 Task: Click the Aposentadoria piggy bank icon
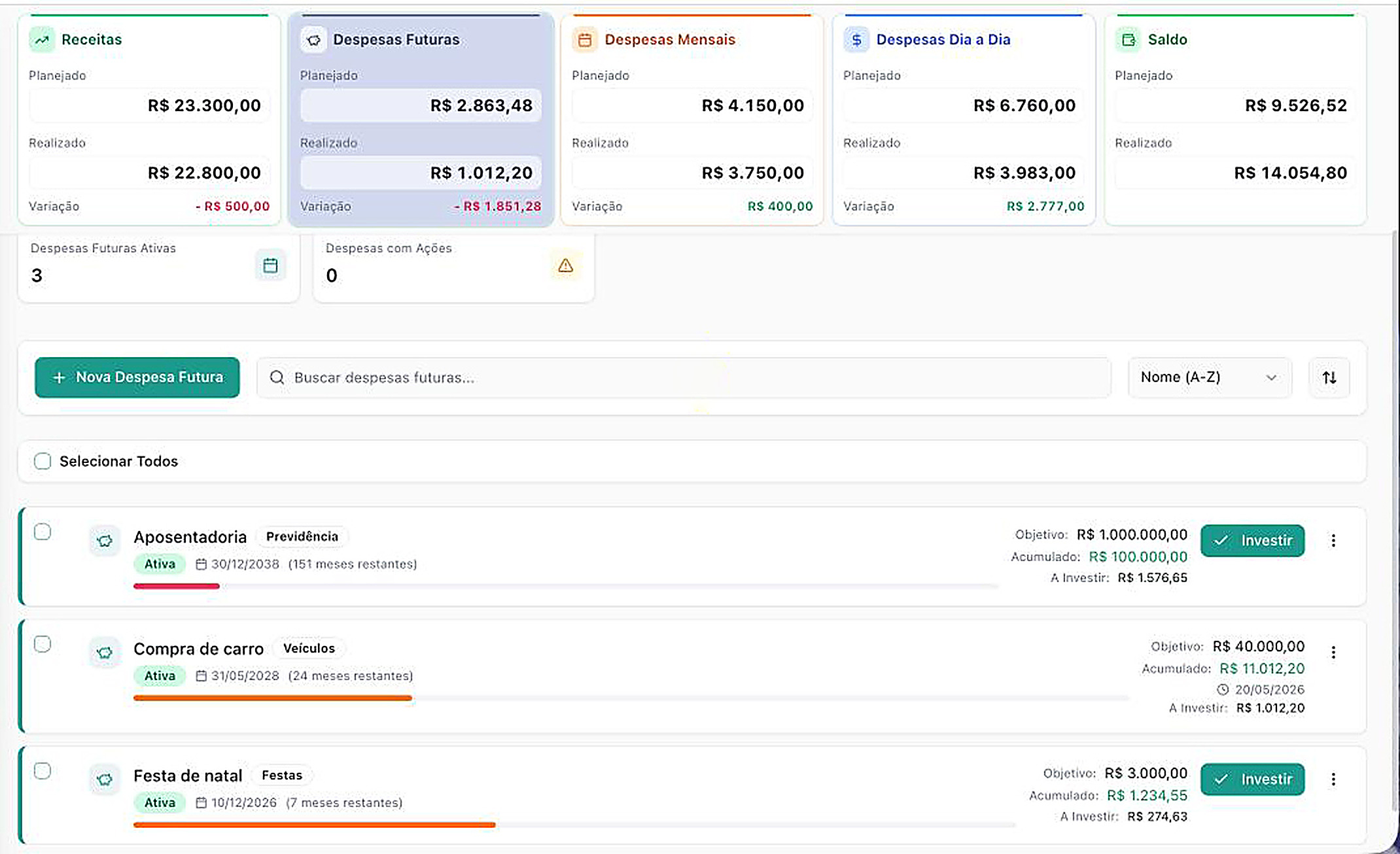[x=105, y=541]
